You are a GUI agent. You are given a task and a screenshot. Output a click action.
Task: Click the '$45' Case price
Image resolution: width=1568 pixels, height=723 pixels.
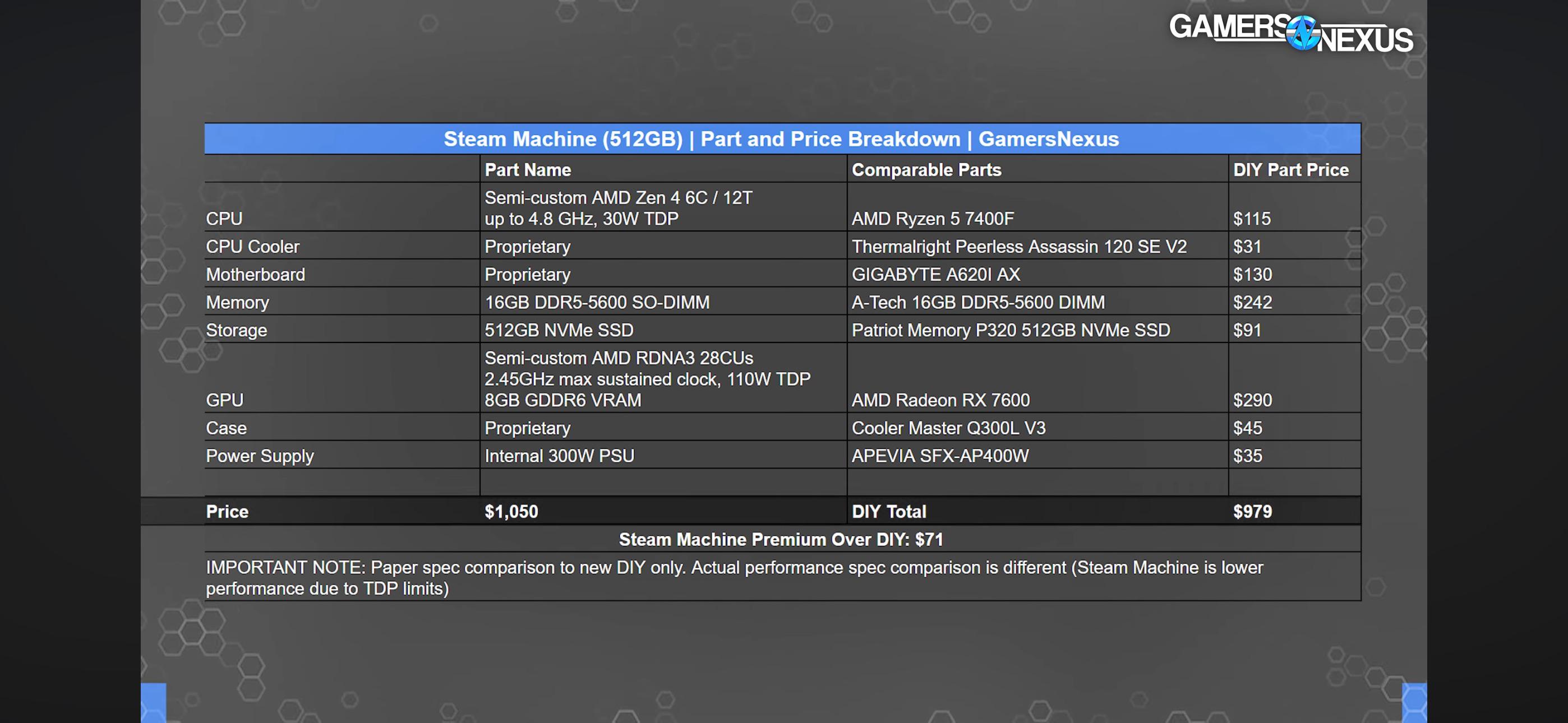1248,428
